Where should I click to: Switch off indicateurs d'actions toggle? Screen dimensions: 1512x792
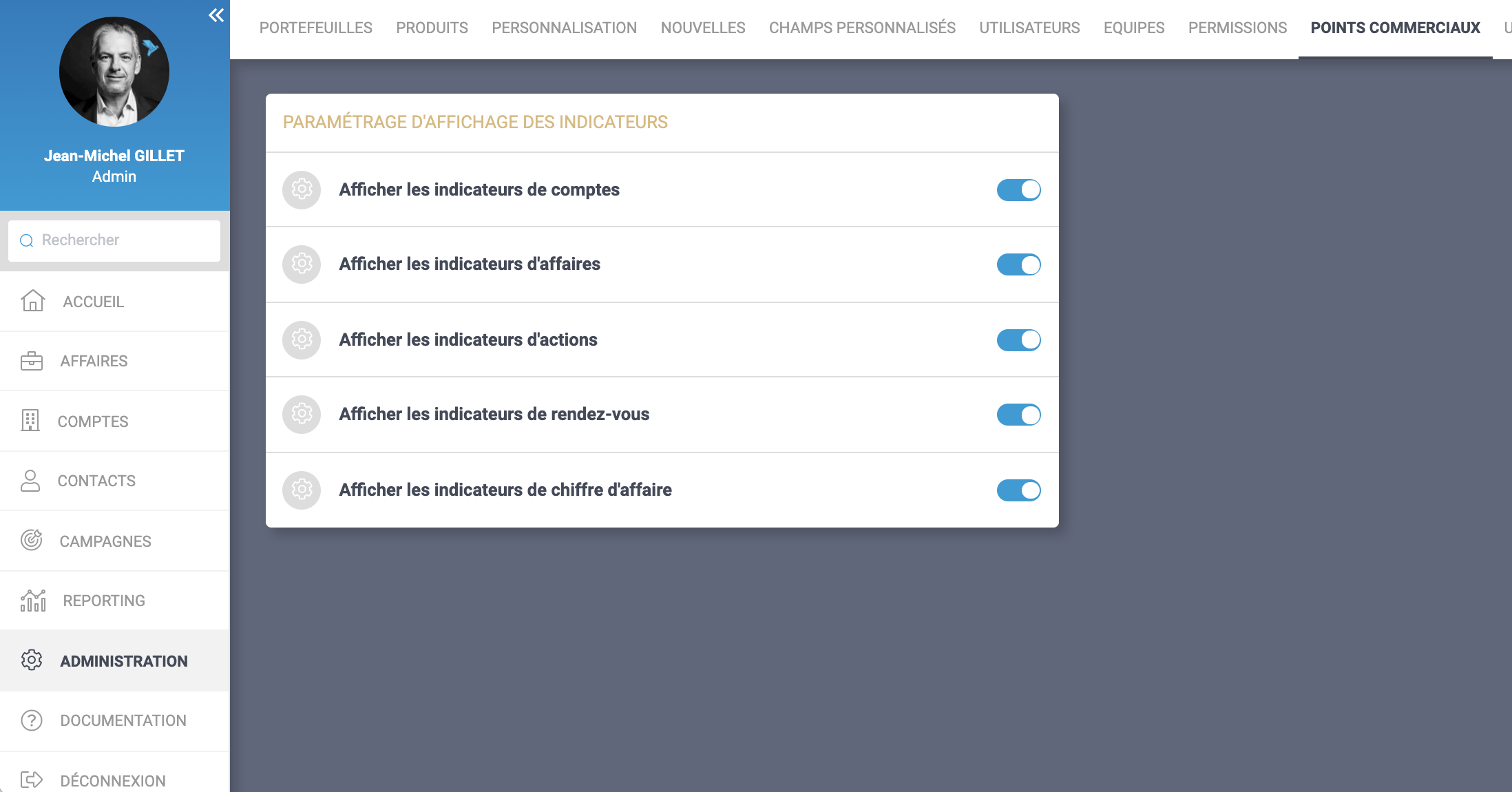(1018, 340)
